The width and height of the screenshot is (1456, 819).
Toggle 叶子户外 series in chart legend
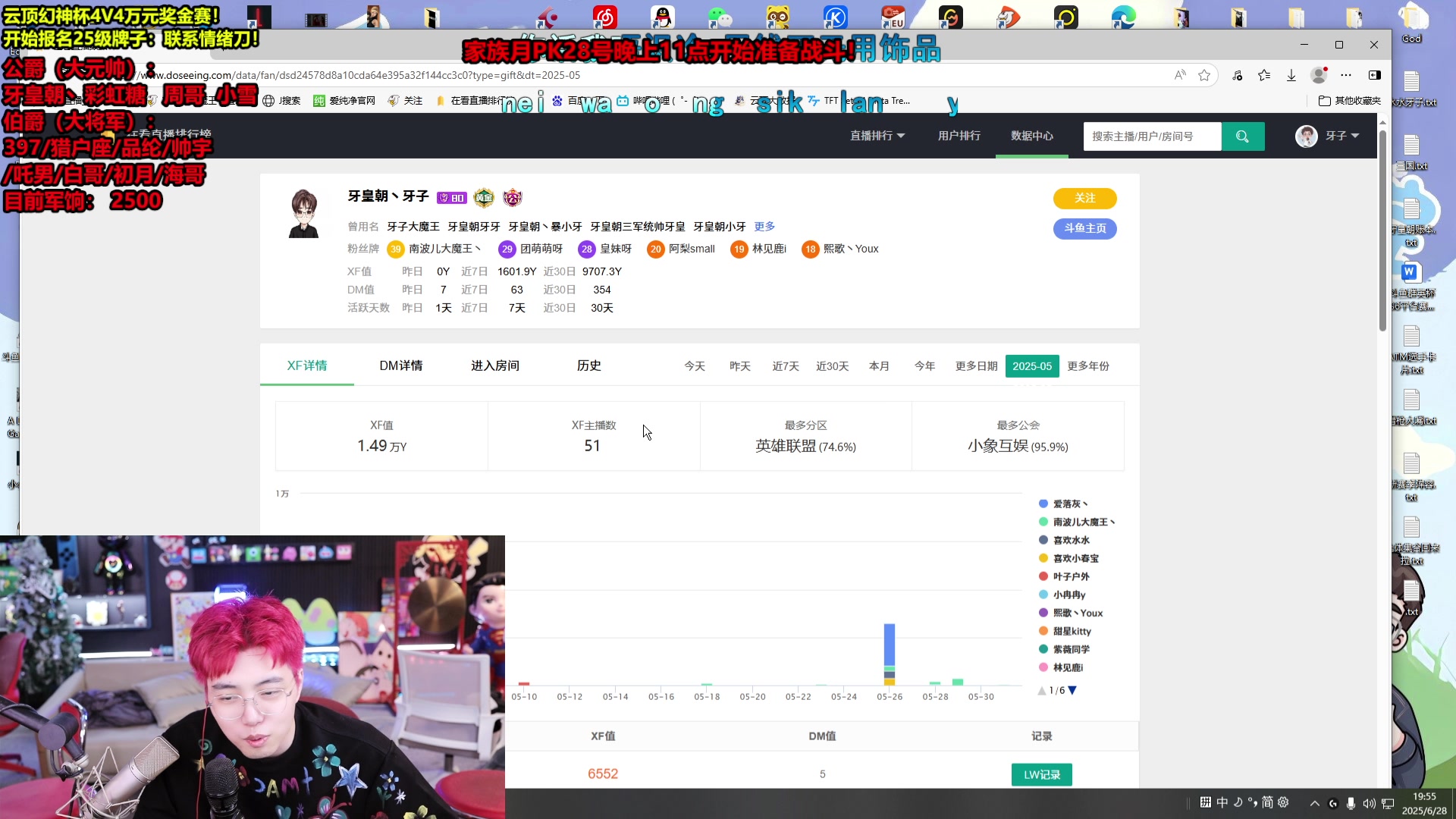tap(1064, 576)
